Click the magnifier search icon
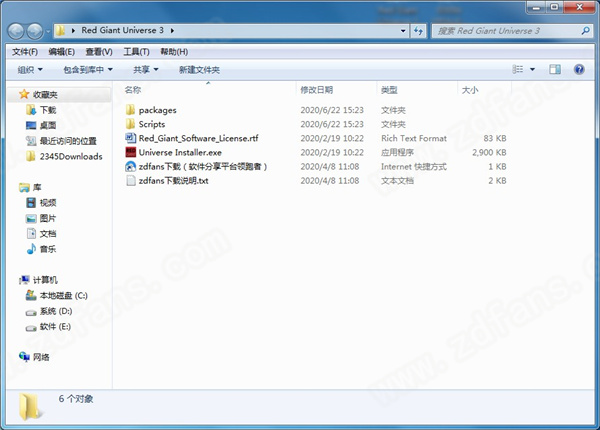 (585, 31)
